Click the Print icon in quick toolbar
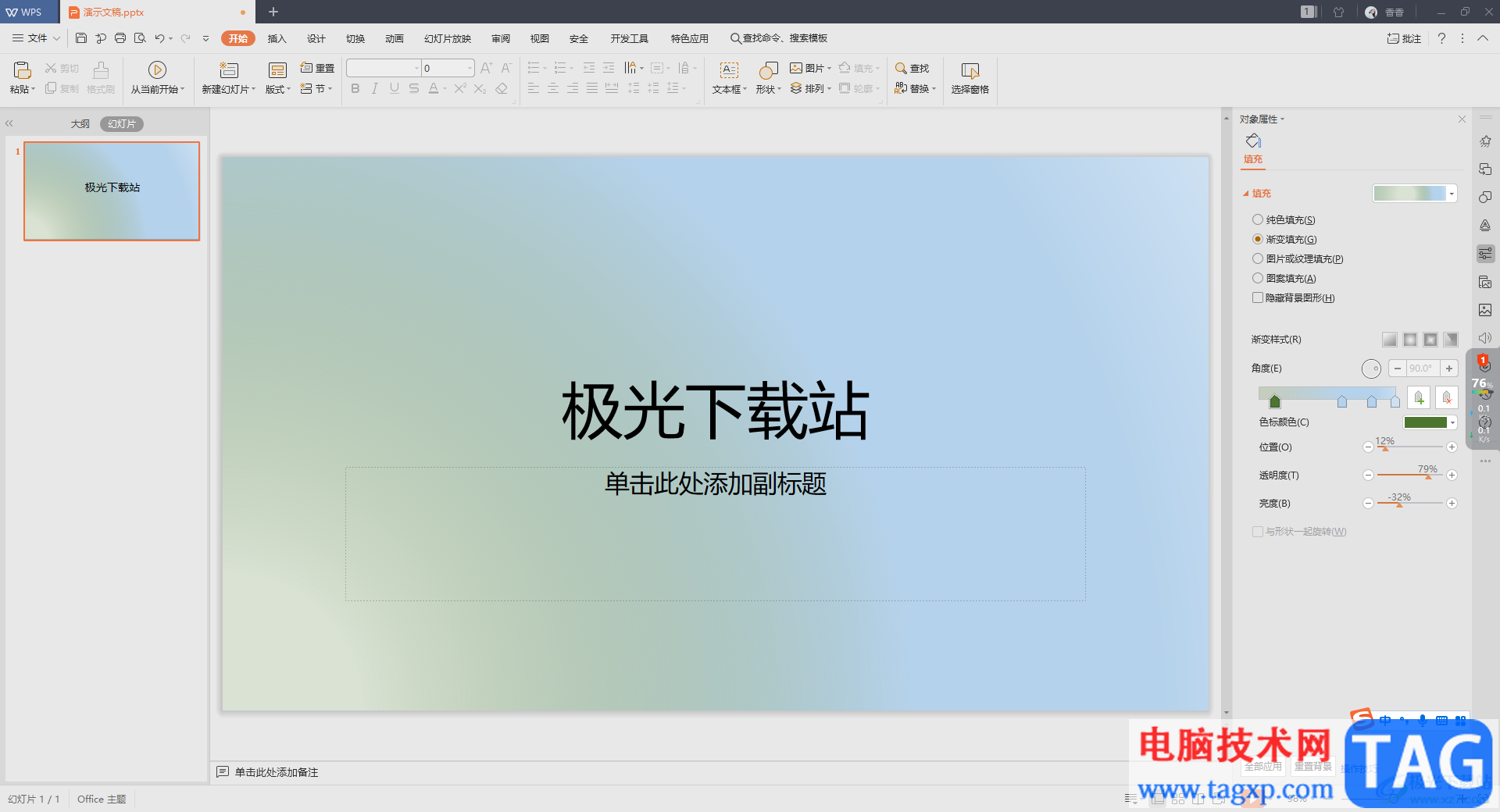Viewport: 1500px width, 812px height. tap(120, 38)
